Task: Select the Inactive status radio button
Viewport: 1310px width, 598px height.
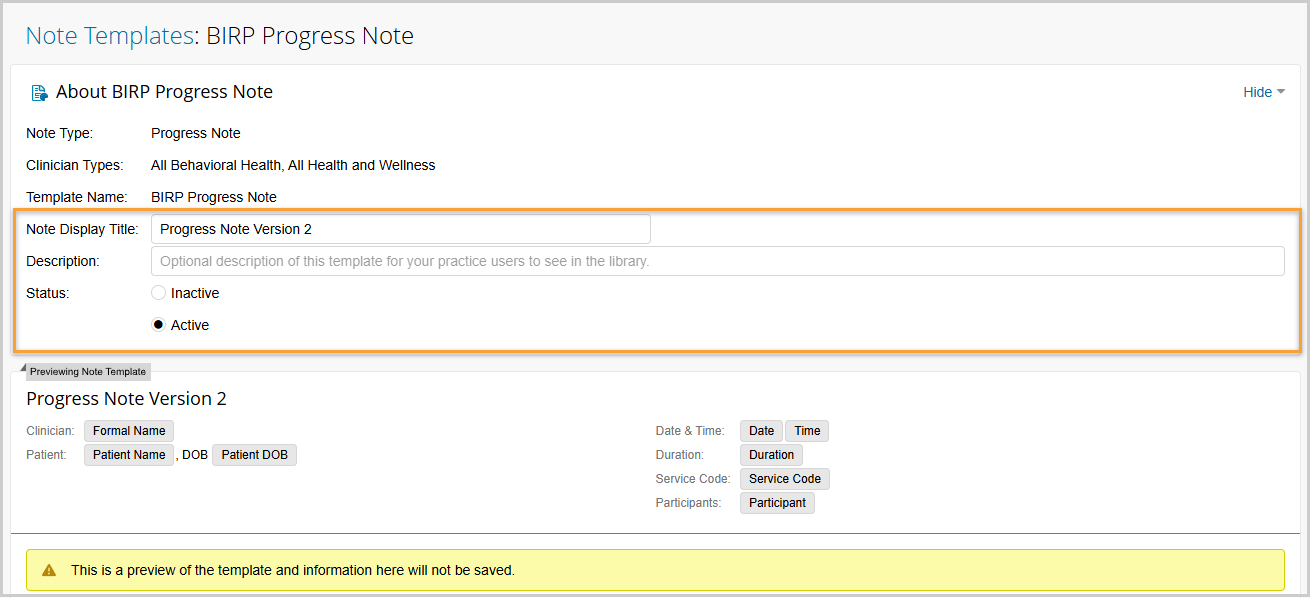Action: [x=158, y=293]
